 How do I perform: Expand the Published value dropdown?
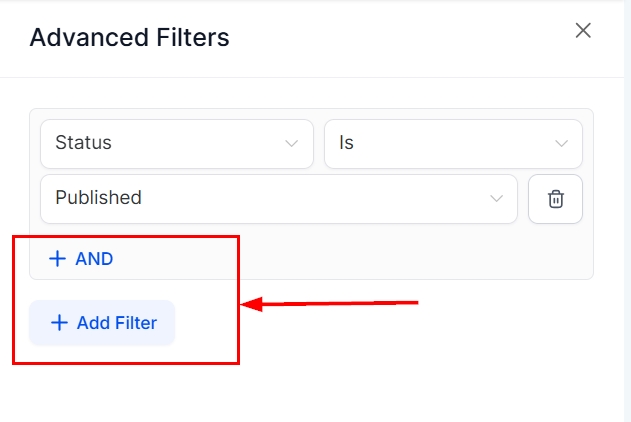coord(278,199)
